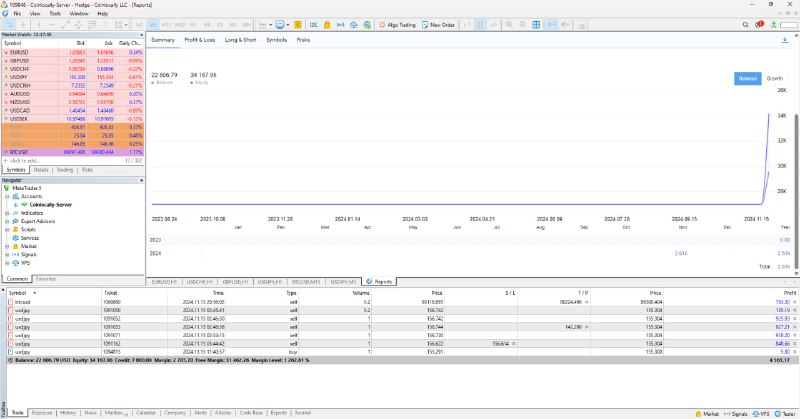Open the VPS cloud toolbar icon
Viewport: 800px width, 419px height.
[x=354, y=24]
